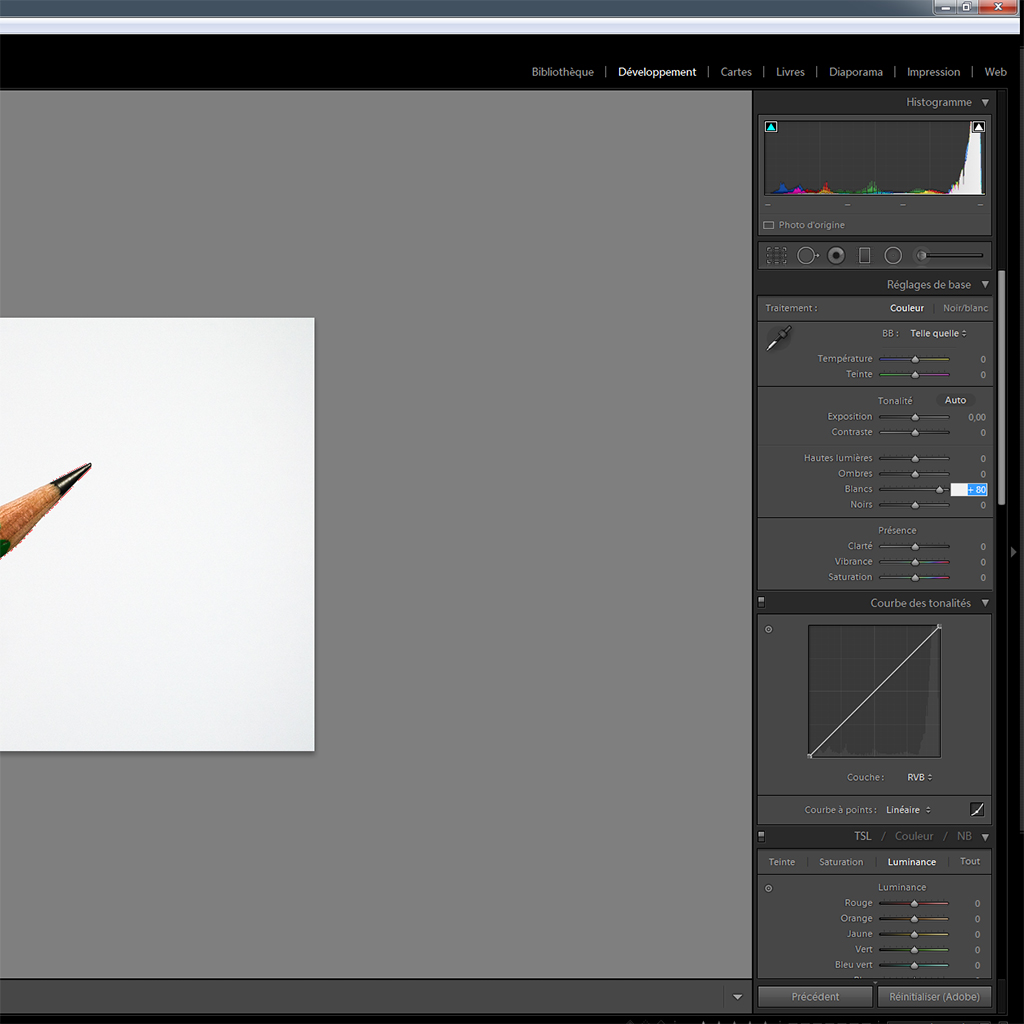
Task: Choose the Red Eye Correction tool
Action: click(x=836, y=256)
